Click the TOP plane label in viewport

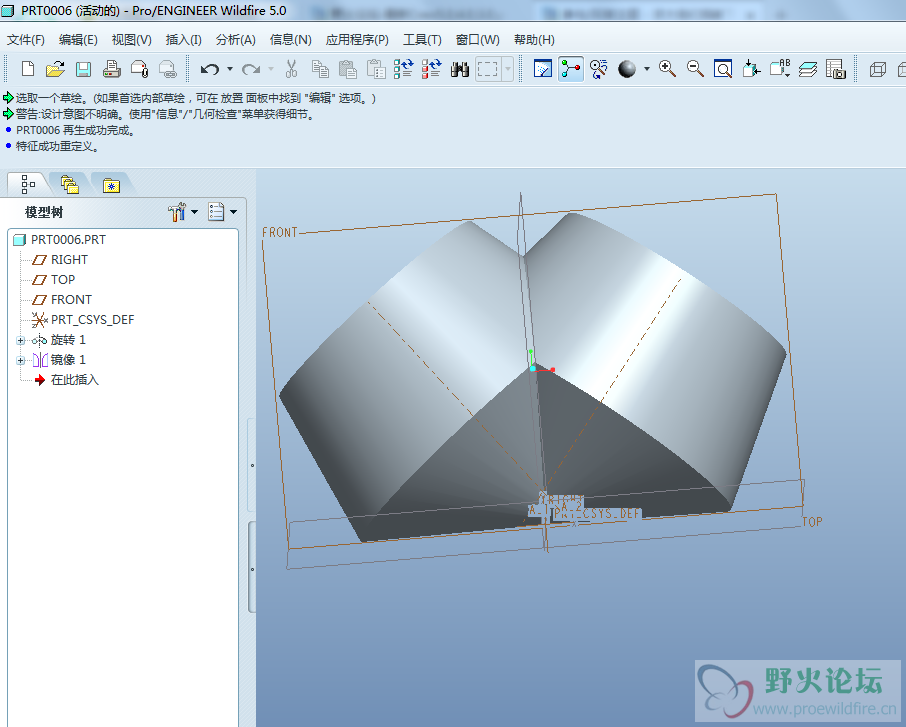[812, 522]
